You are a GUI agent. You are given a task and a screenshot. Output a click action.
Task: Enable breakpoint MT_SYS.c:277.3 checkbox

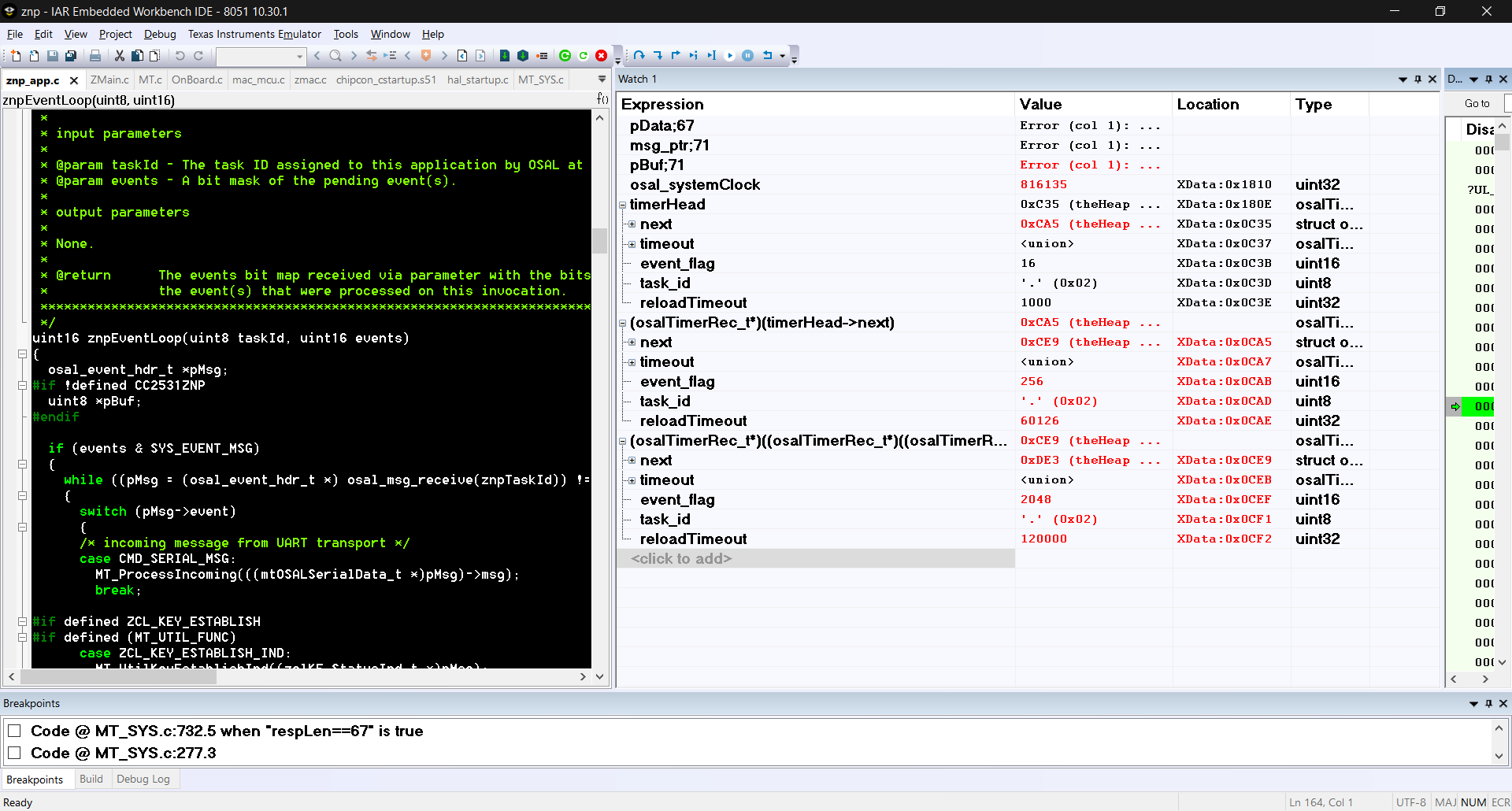click(14, 753)
